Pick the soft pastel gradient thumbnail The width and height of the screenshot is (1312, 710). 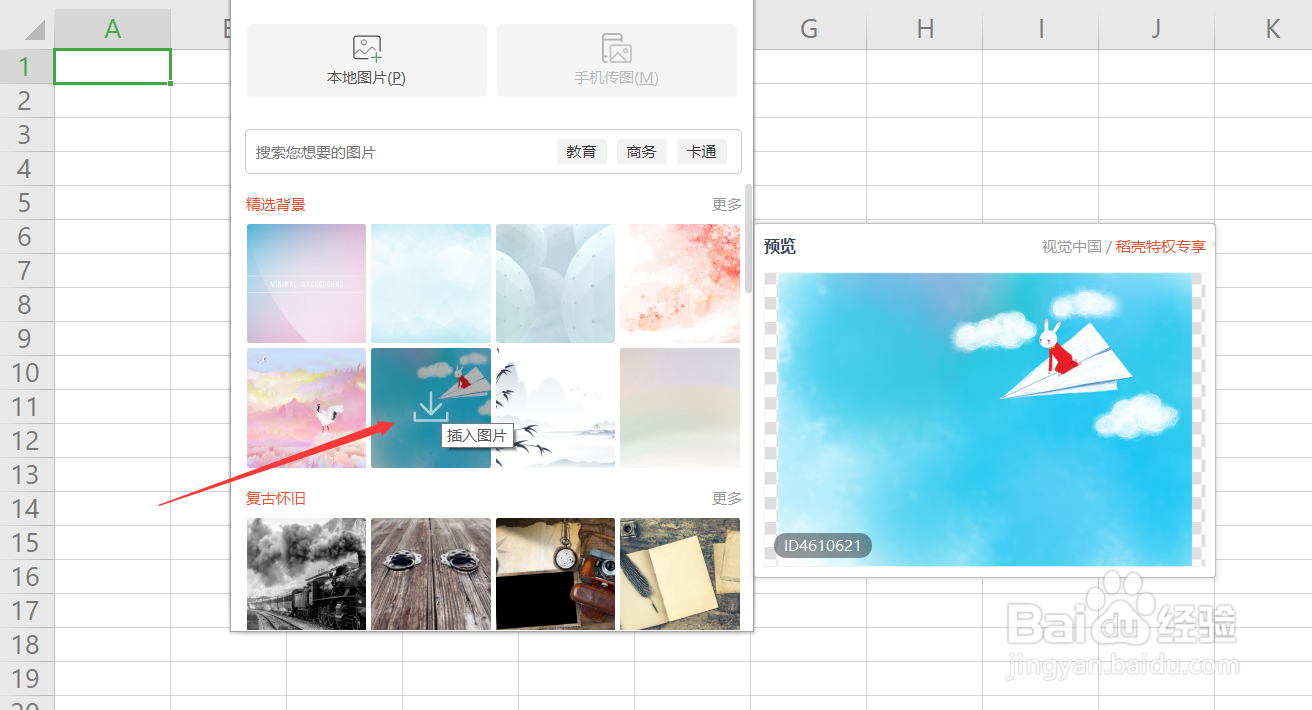coord(680,408)
